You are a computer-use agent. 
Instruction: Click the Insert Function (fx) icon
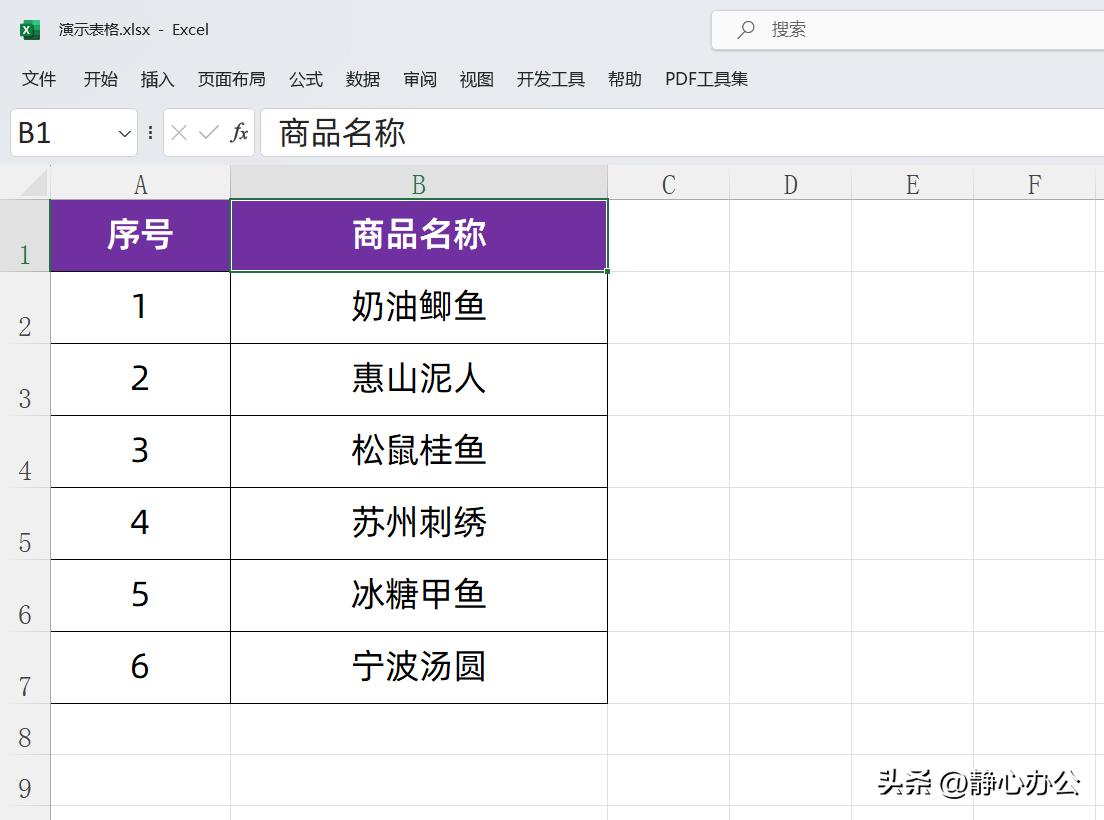[240, 132]
